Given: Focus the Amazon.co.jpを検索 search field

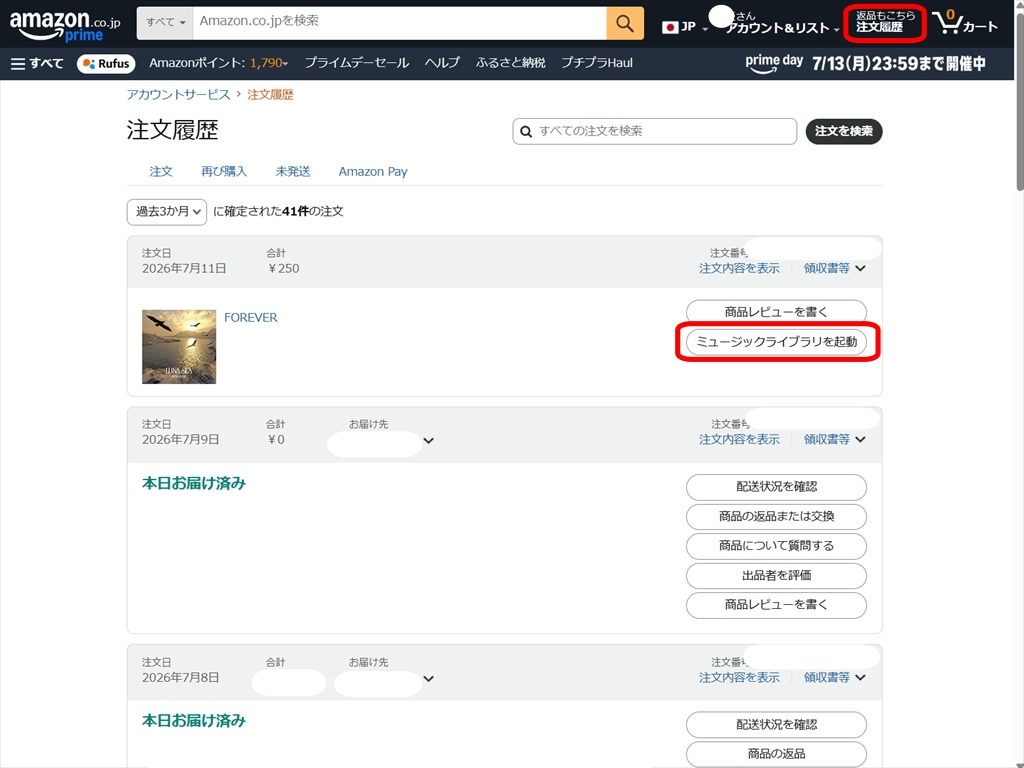Looking at the screenshot, I should tap(400, 24).
